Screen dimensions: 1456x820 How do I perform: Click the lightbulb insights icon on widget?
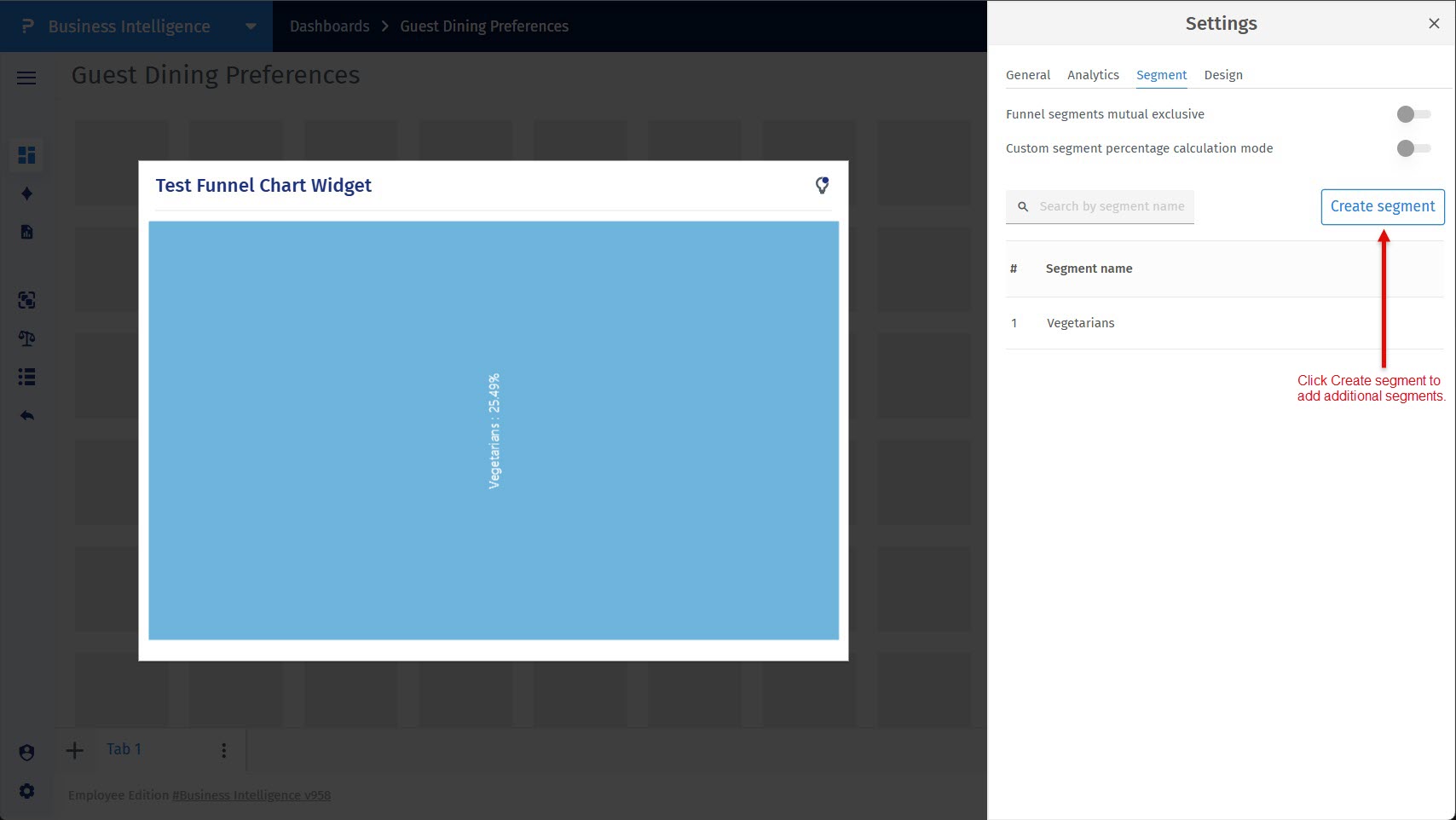coord(822,185)
